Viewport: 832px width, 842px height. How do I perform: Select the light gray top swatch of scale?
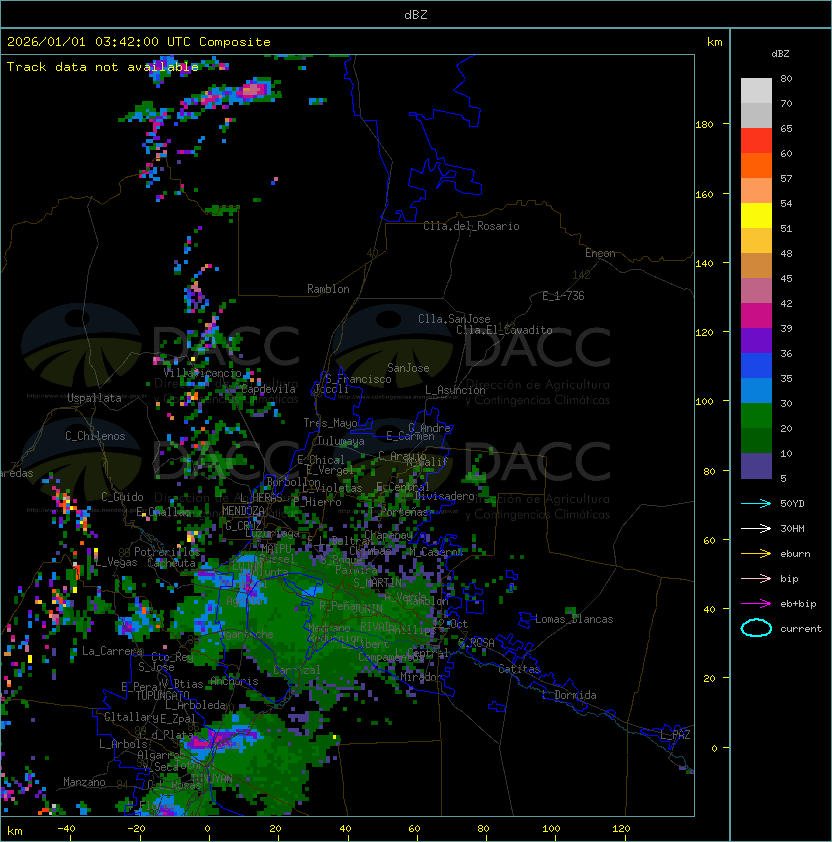756,91
